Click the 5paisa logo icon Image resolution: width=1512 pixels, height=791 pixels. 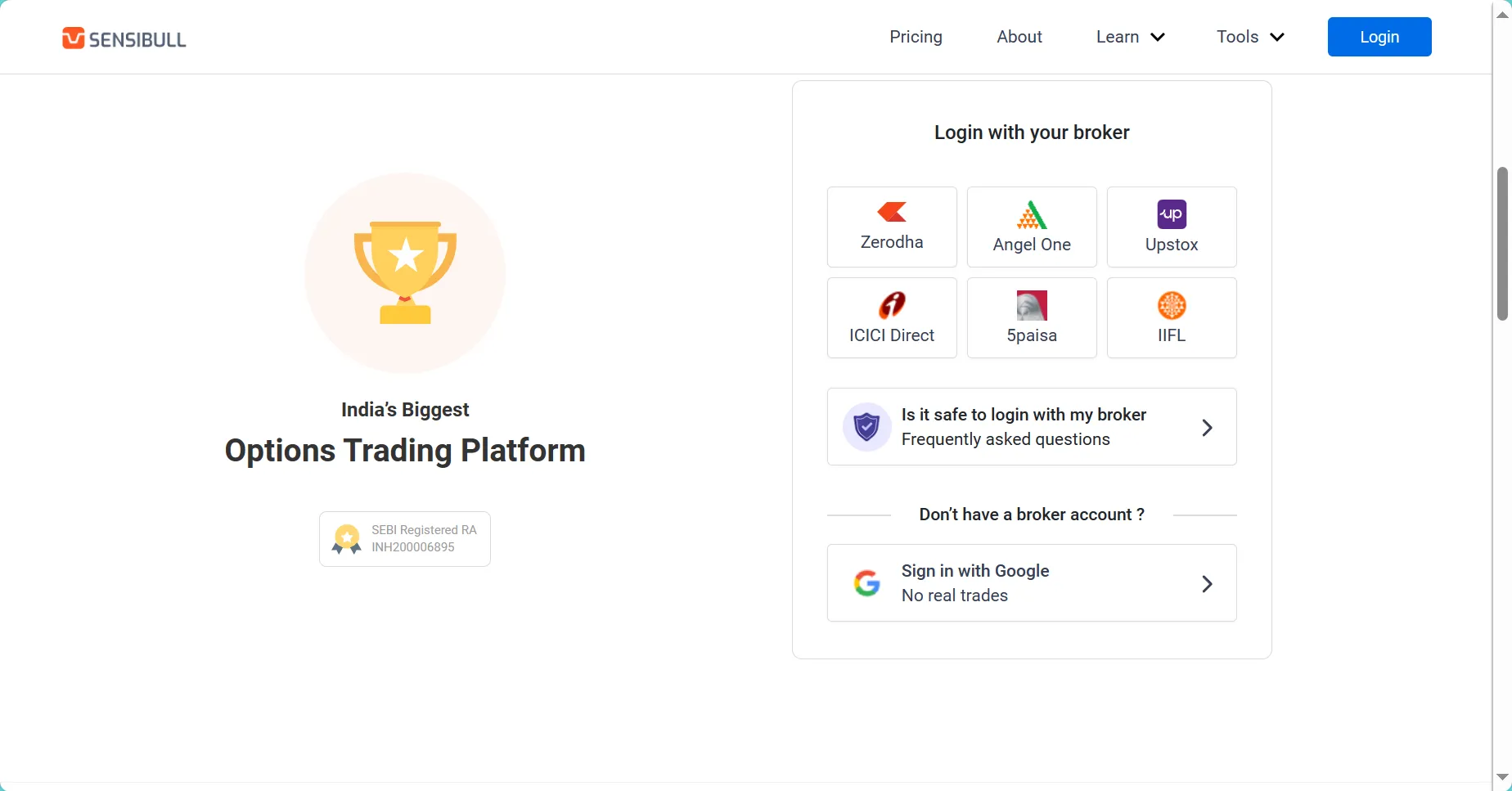(x=1032, y=305)
